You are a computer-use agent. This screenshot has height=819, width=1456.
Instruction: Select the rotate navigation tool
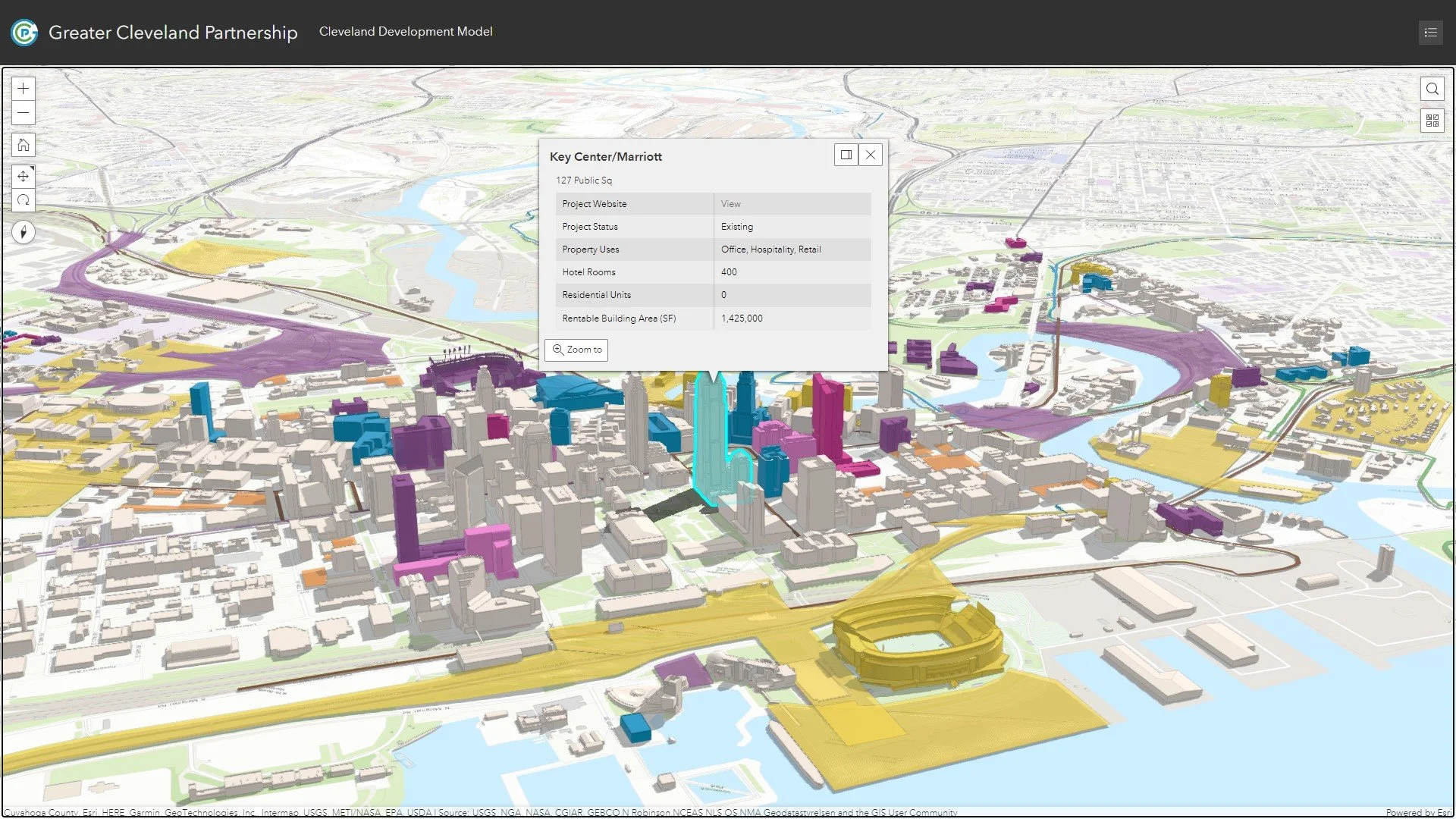pos(24,200)
